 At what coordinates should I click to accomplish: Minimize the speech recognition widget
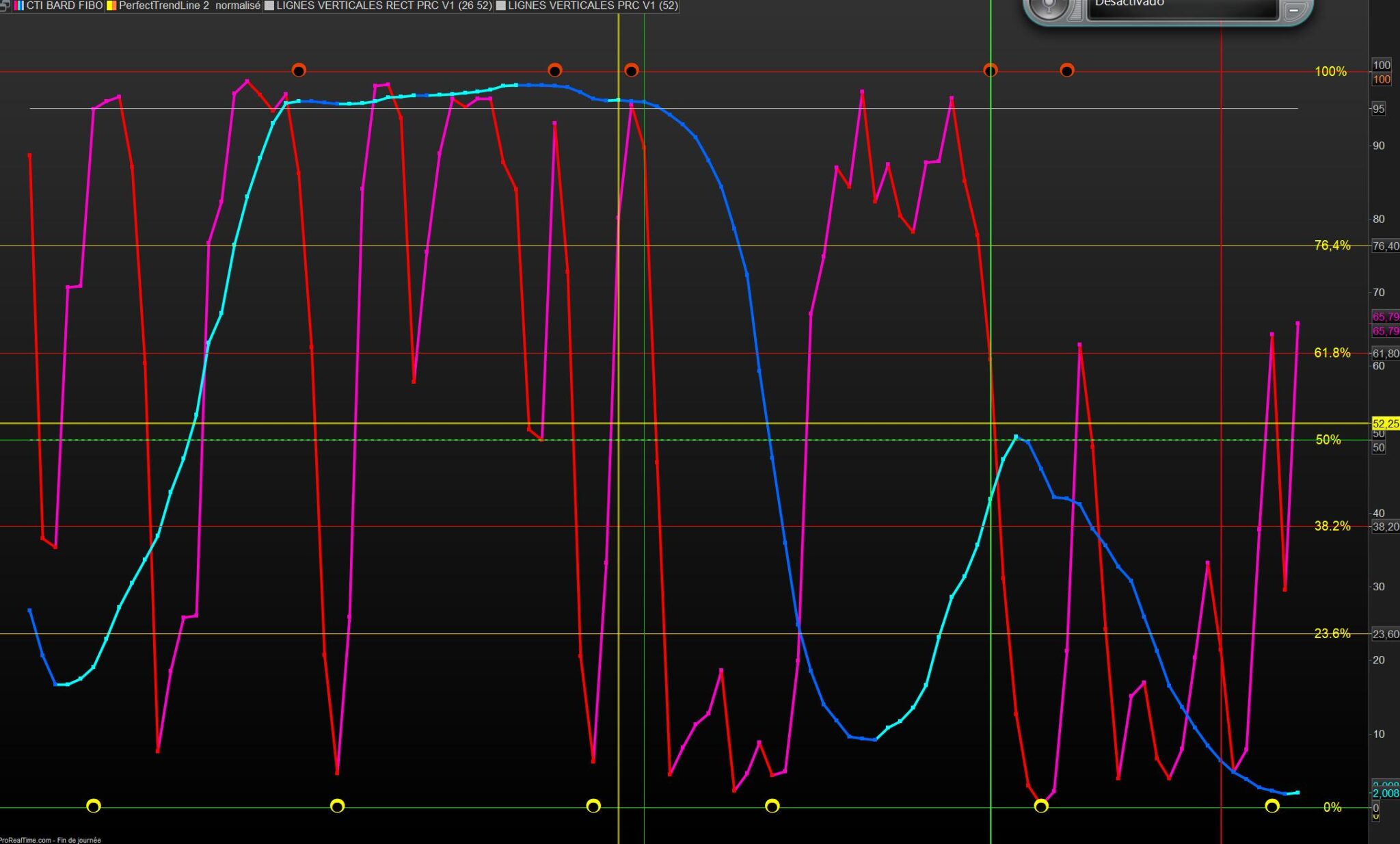click(1293, 10)
